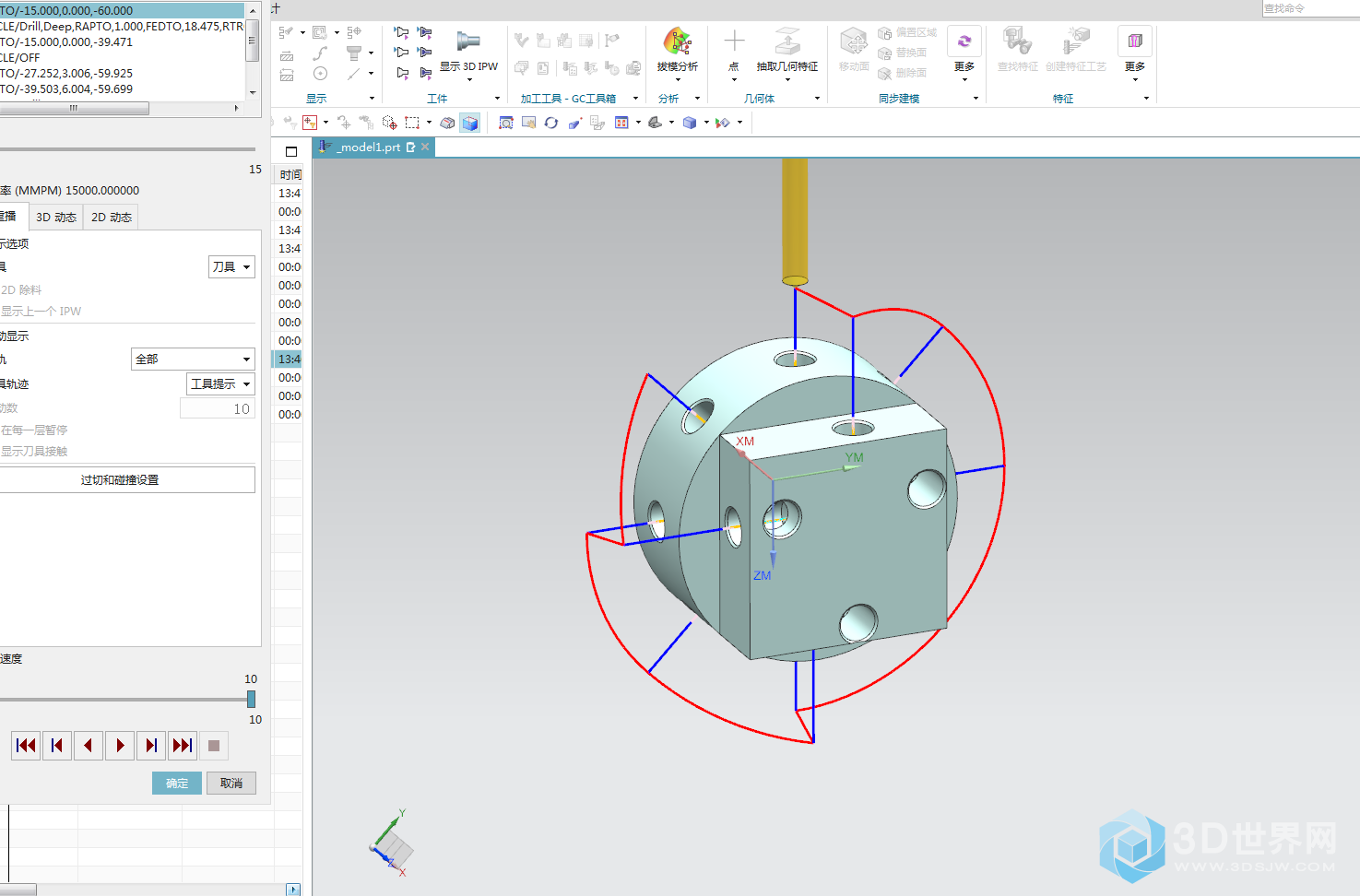The image size is (1360, 896).
Task: Click the reverse play button
Action: coord(89,746)
